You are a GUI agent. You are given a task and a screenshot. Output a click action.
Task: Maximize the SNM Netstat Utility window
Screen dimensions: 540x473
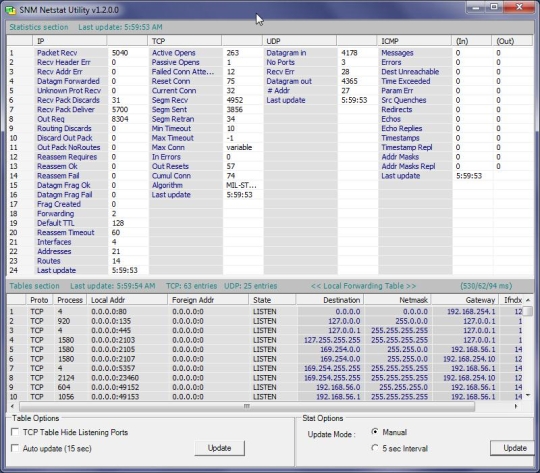494,7
